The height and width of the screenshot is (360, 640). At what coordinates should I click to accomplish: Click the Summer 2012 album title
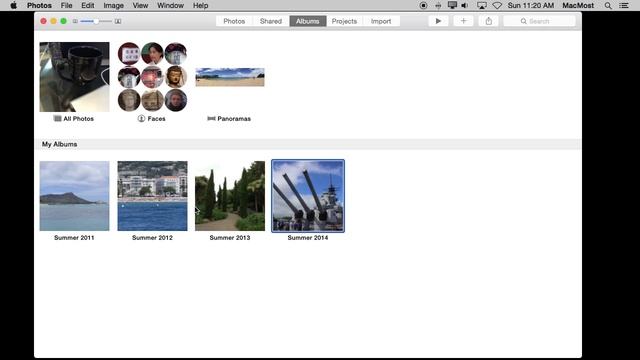(x=152, y=238)
